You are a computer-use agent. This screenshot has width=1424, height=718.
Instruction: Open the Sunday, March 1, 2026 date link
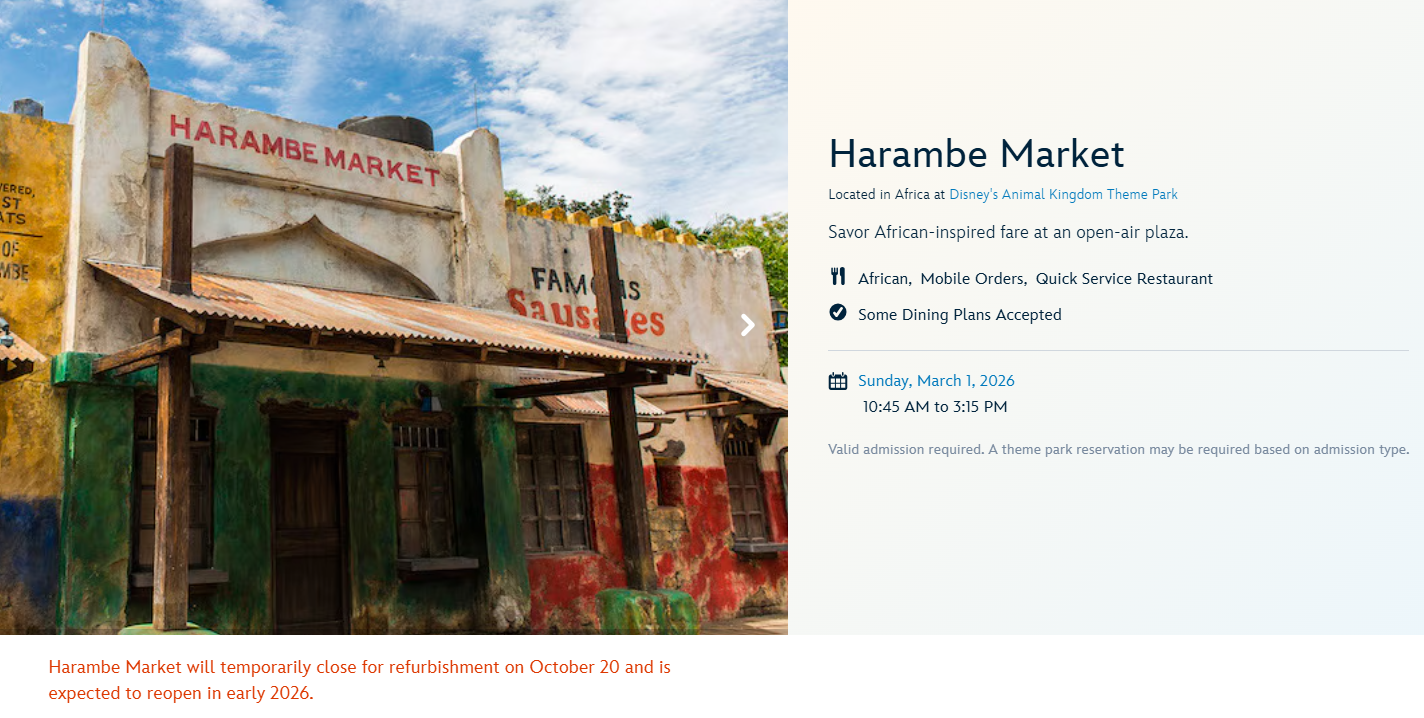936,381
